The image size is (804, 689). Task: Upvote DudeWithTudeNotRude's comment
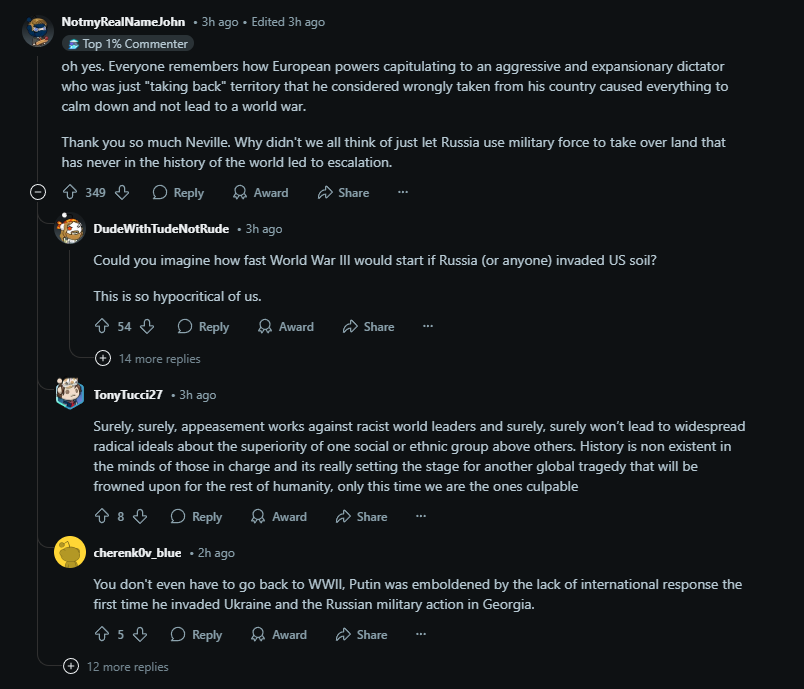coord(102,327)
